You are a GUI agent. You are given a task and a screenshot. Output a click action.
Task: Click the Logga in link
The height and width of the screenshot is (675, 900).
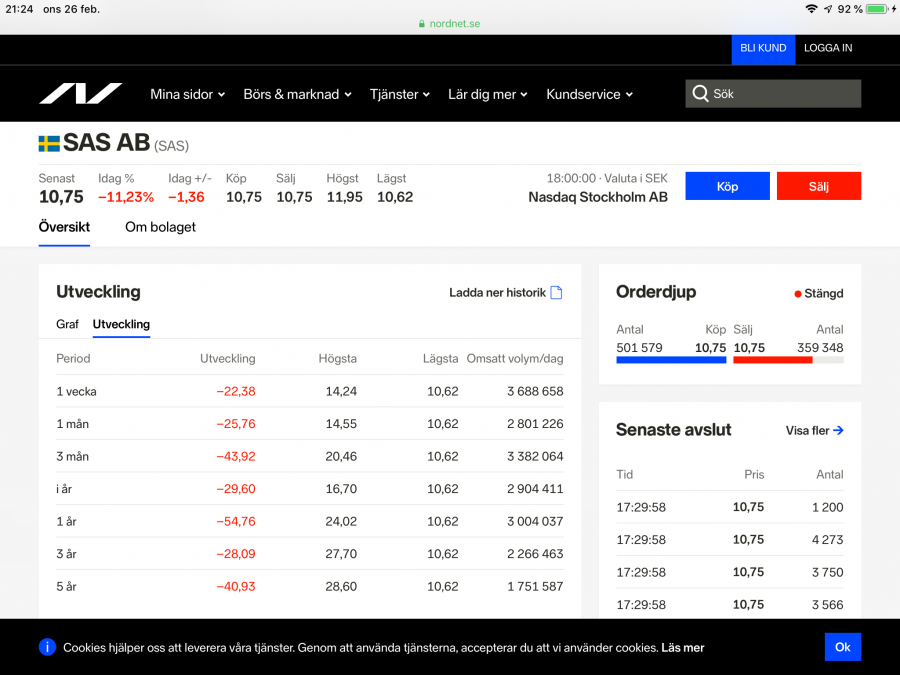point(828,48)
